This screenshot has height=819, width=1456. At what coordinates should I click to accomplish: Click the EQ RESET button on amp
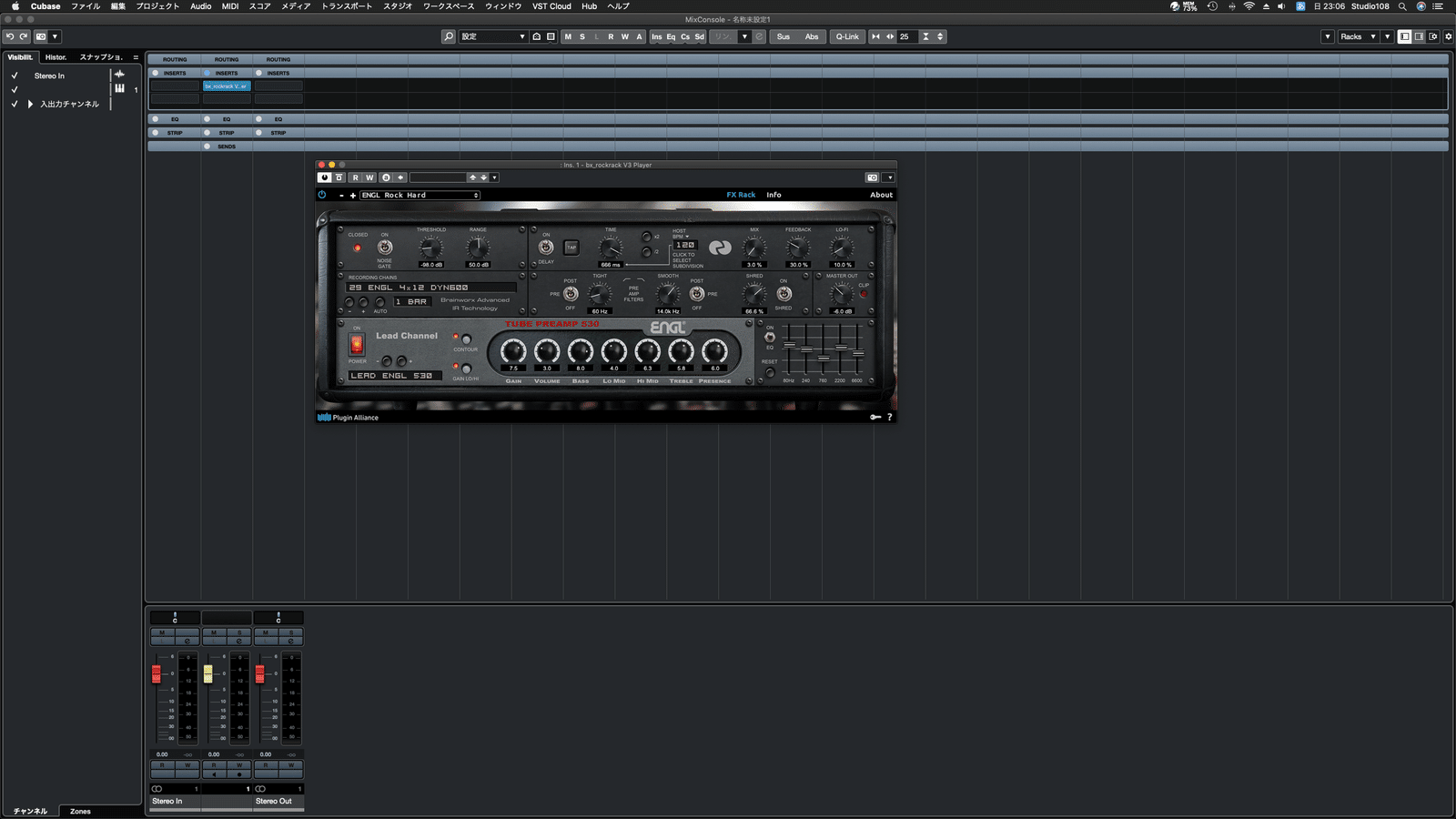(770, 371)
